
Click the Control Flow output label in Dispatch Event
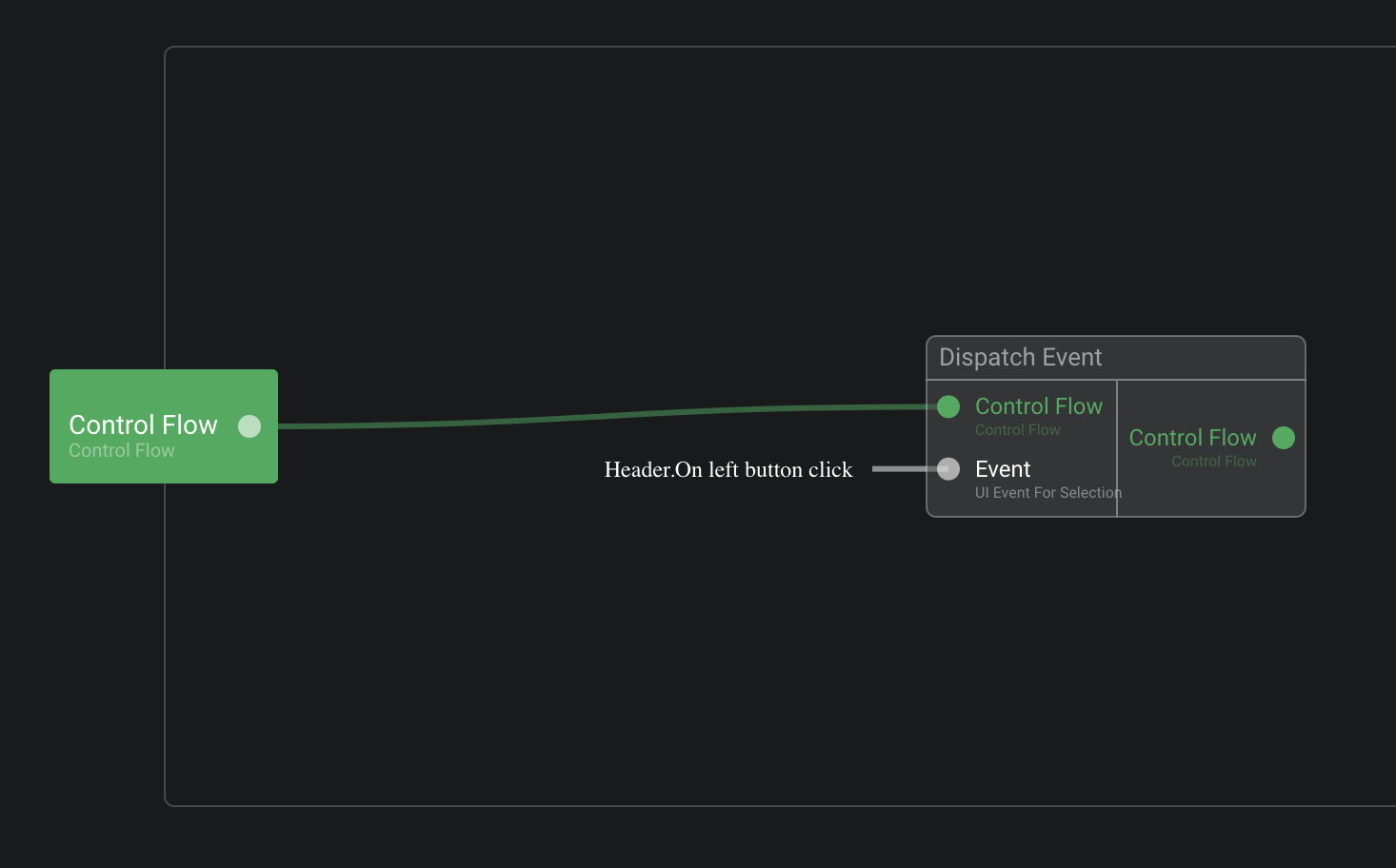tap(1192, 438)
